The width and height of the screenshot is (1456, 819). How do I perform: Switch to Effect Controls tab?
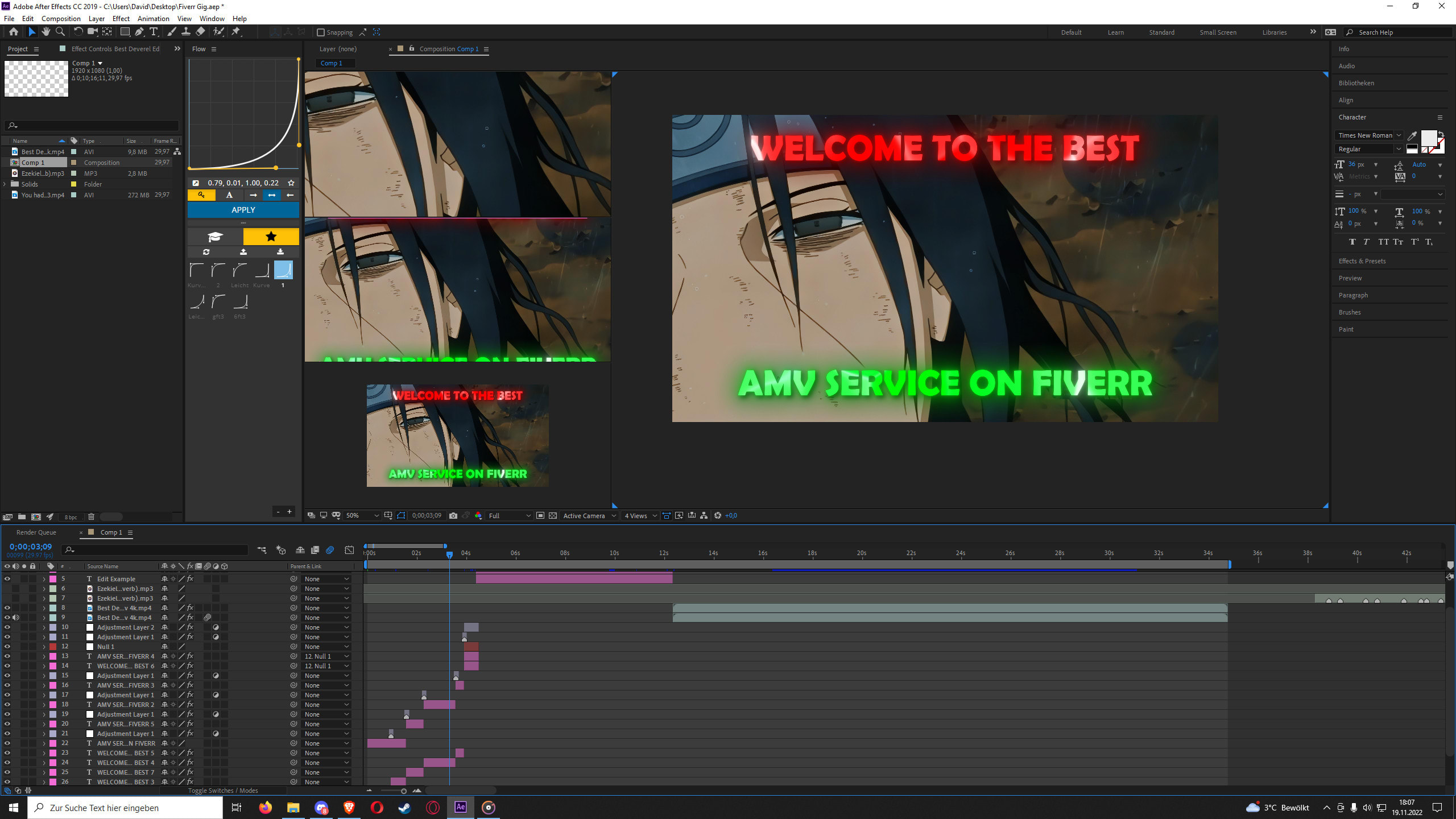tap(115, 49)
